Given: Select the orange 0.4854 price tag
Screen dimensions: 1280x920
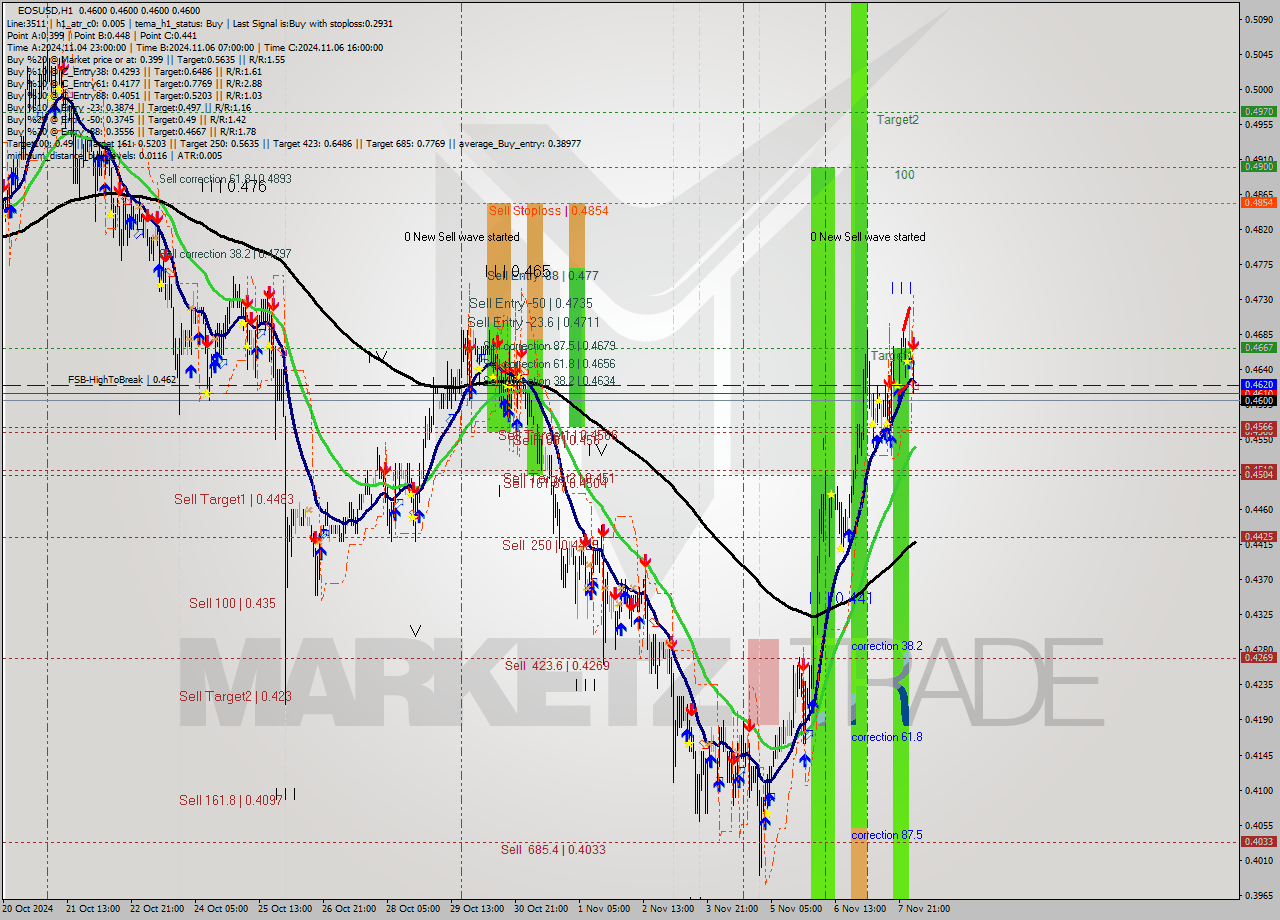Looking at the screenshot, I should tap(1258, 203).
